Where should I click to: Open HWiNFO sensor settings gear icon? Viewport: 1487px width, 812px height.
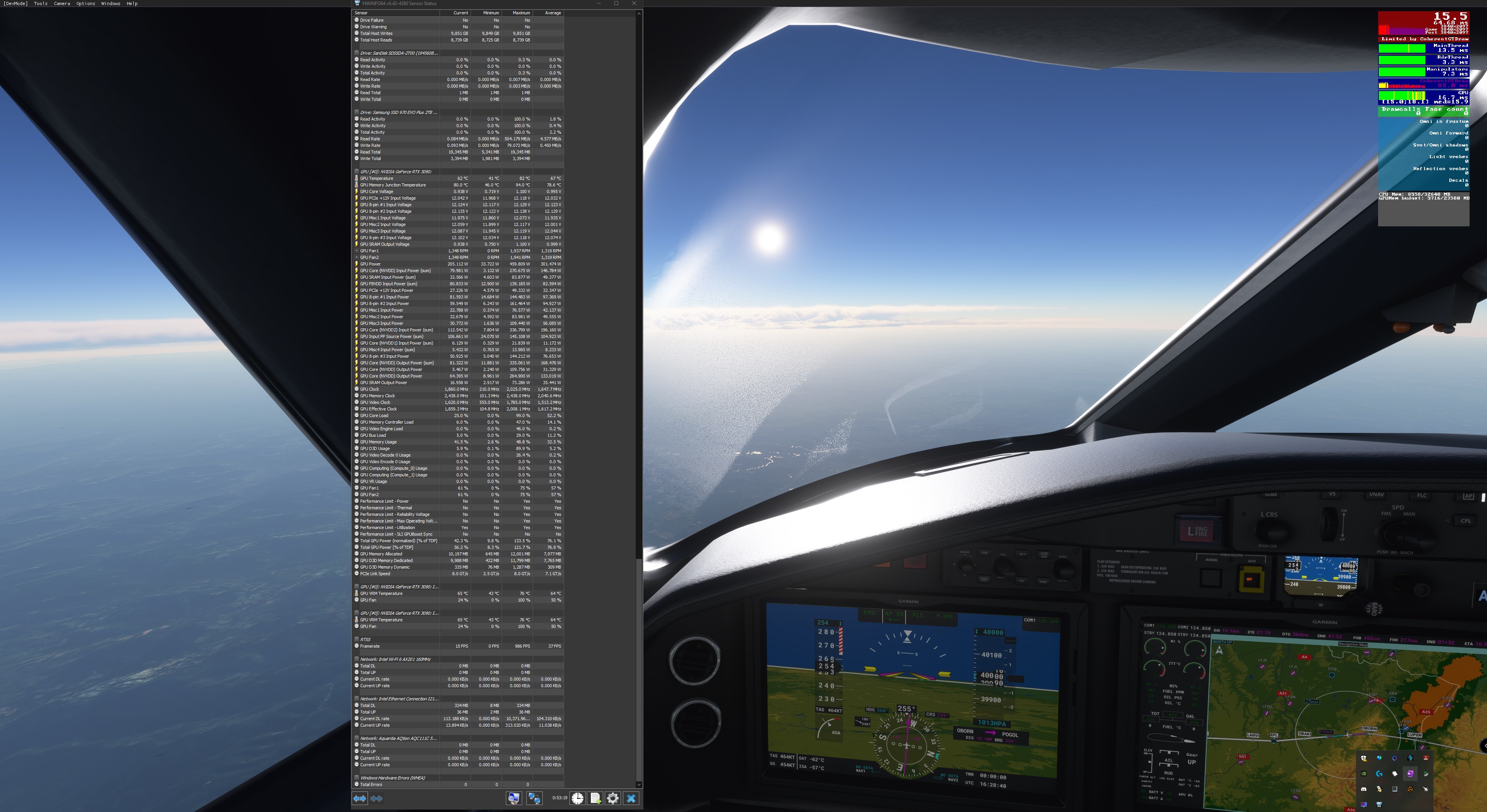[x=612, y=798]
